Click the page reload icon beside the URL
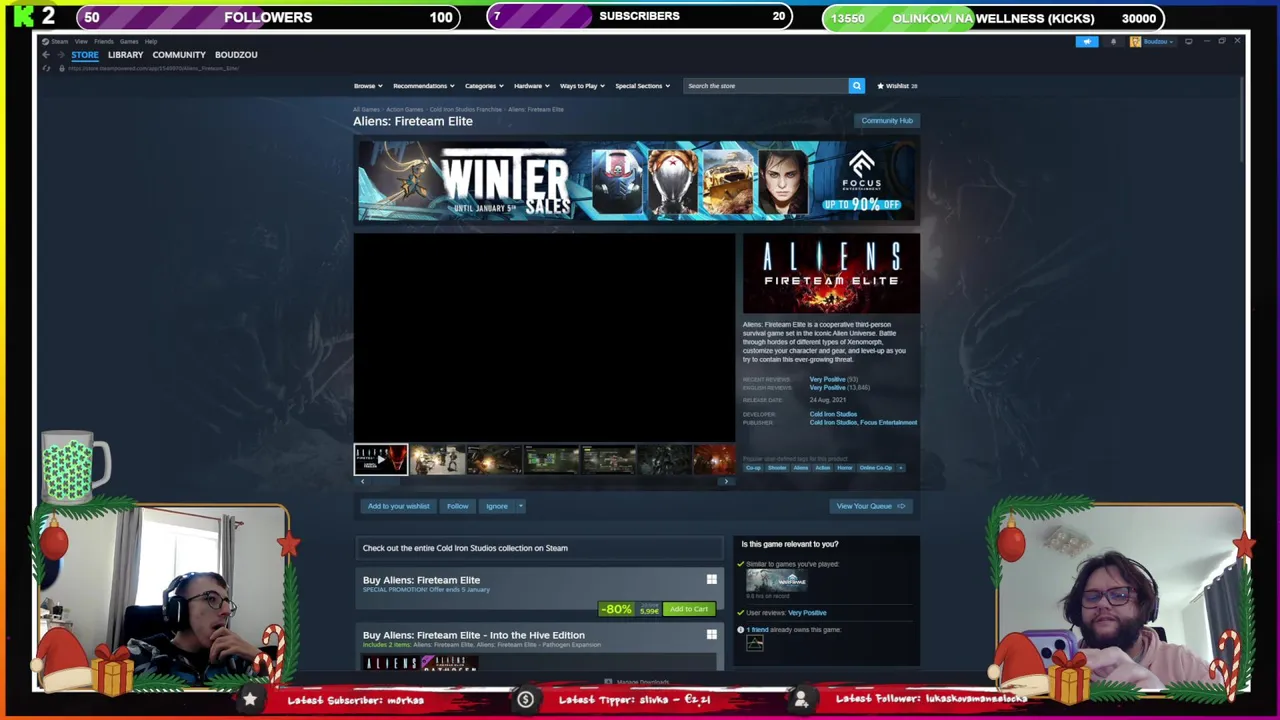The image size is (1280, 720). [x=47, y=68]
